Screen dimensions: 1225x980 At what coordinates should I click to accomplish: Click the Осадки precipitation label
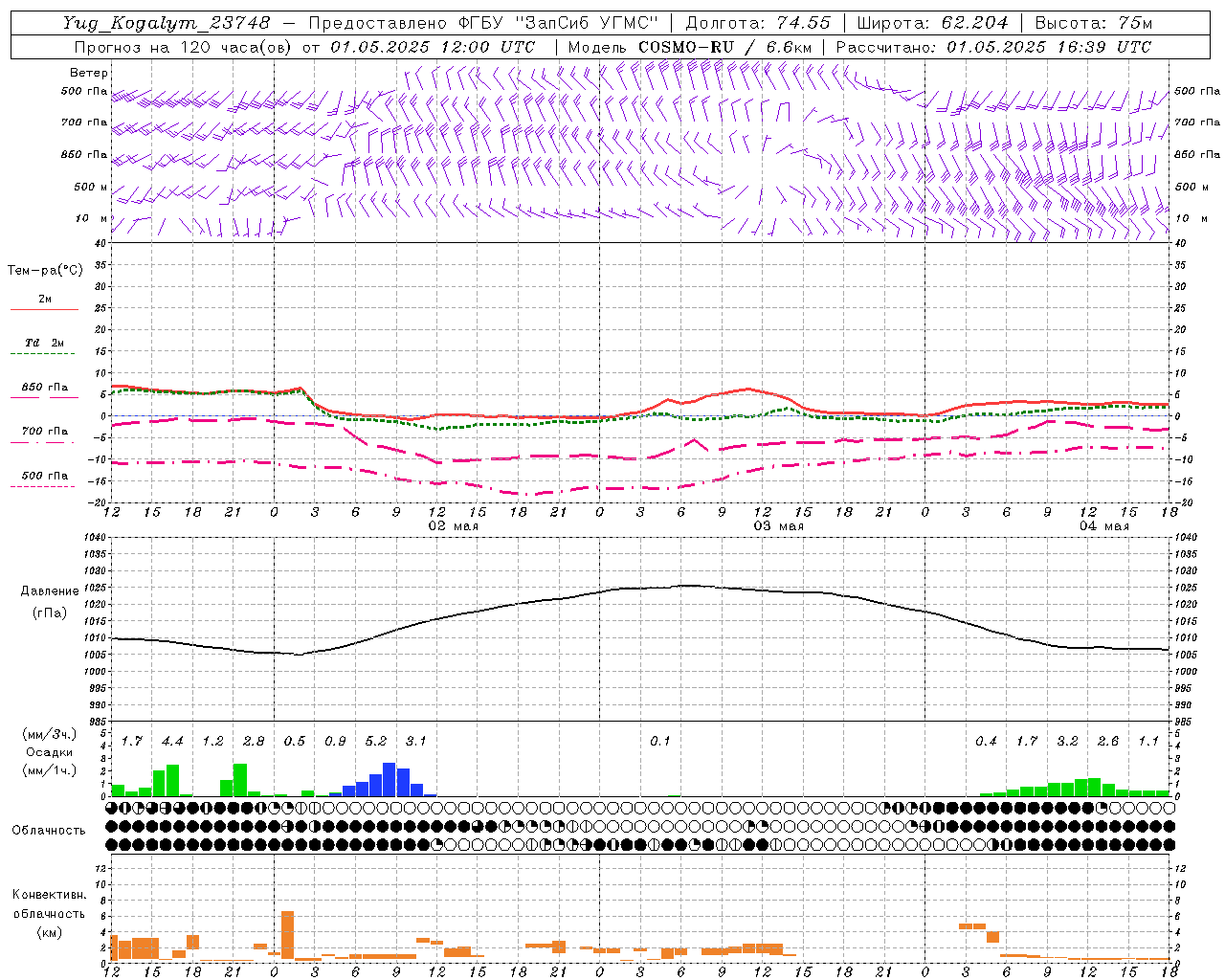[48, 752]
